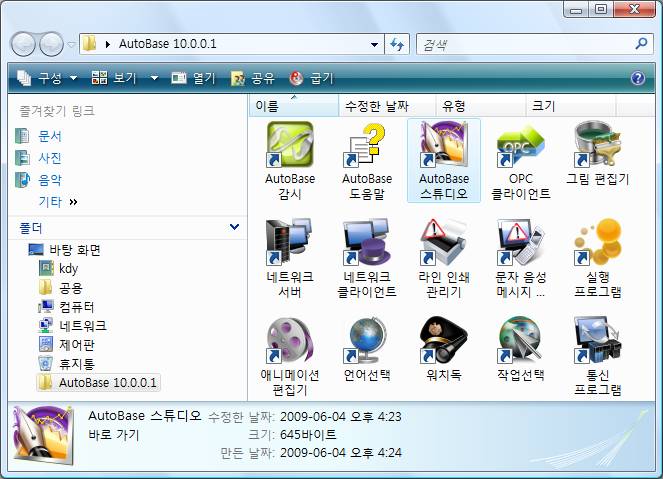Click the forward navigation button

pyautogui.click(x=51, y=44)
